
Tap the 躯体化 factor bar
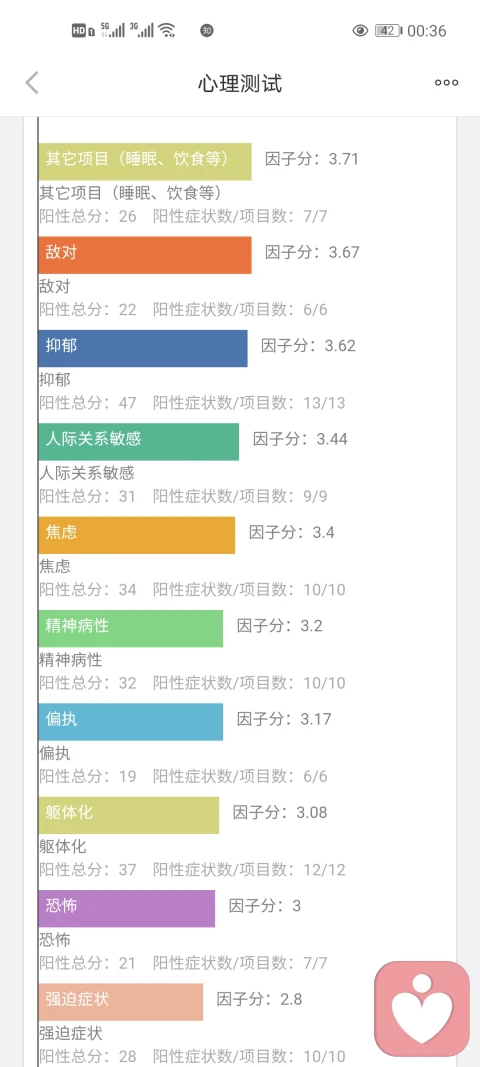[x=129, y=815]
